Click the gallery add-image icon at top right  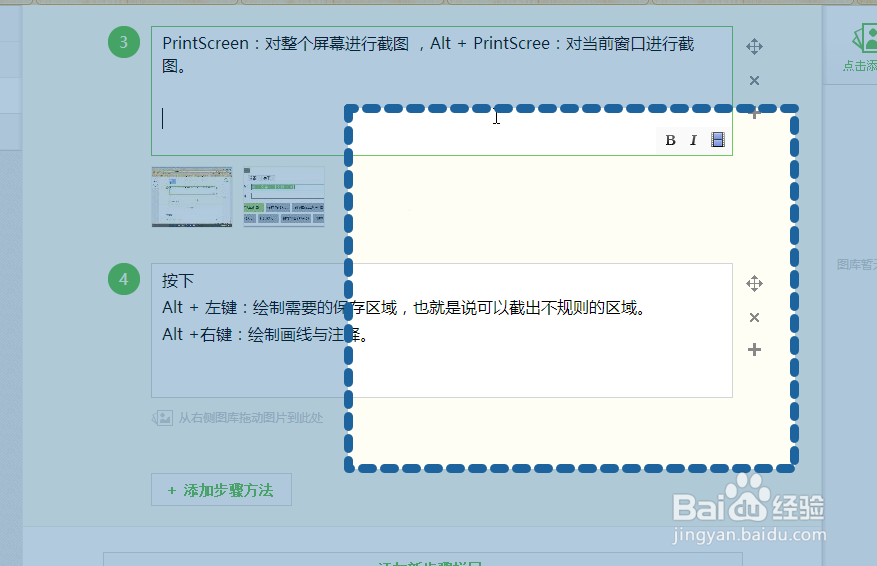[865, 38]
